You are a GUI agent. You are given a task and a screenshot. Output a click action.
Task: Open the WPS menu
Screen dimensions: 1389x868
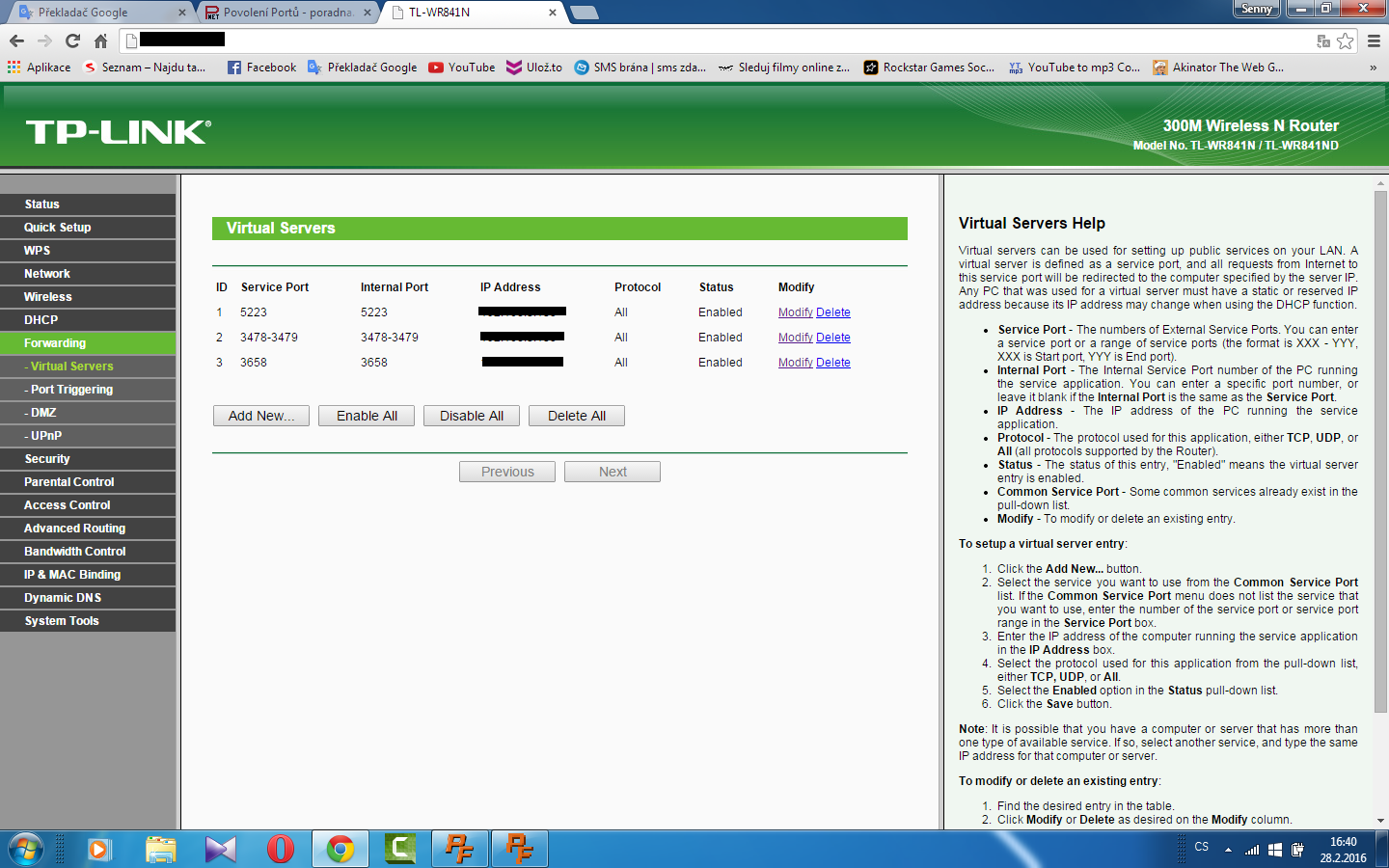point(88,251)
